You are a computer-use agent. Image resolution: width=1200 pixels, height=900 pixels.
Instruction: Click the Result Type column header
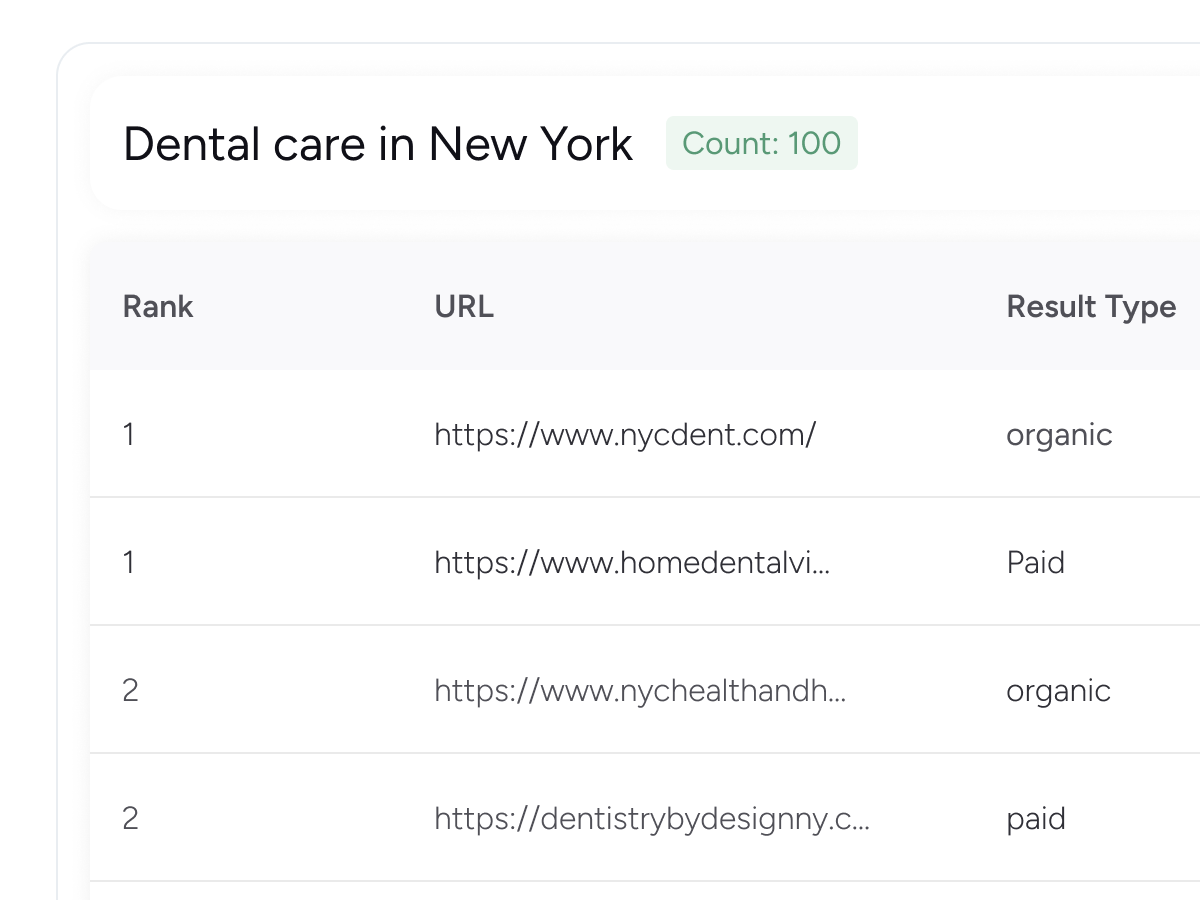pos(1090,306)
